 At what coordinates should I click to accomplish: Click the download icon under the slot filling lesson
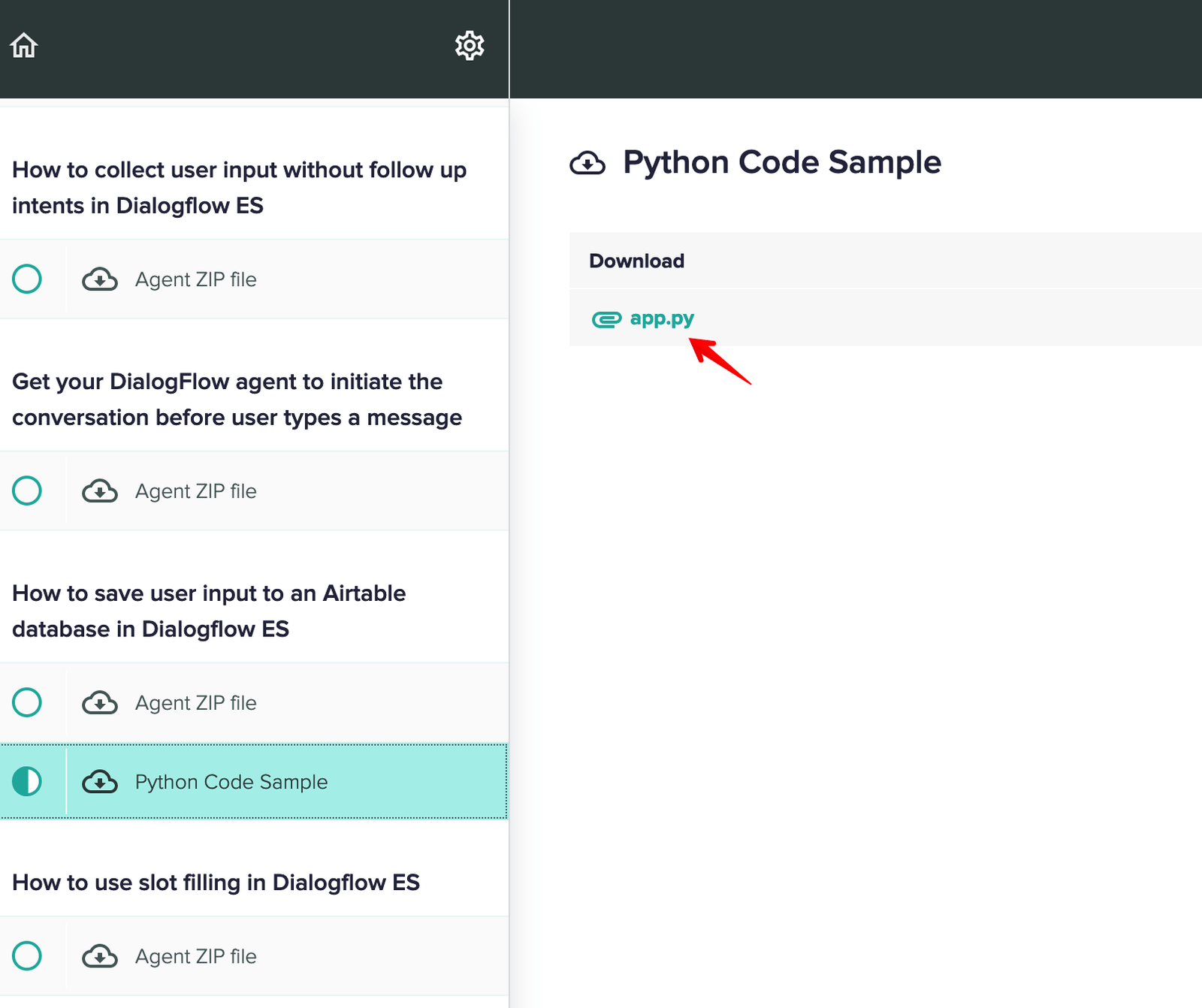100,956
